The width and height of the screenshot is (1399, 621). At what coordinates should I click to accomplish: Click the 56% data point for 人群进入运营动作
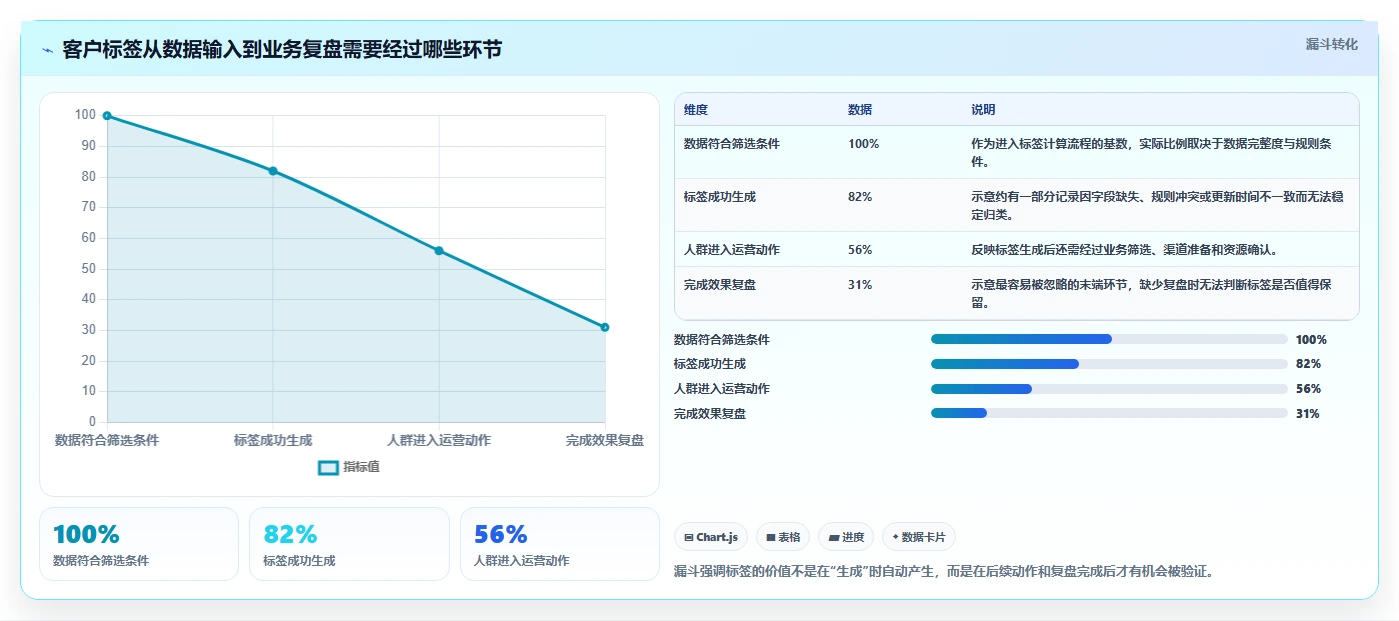point(439,250)
